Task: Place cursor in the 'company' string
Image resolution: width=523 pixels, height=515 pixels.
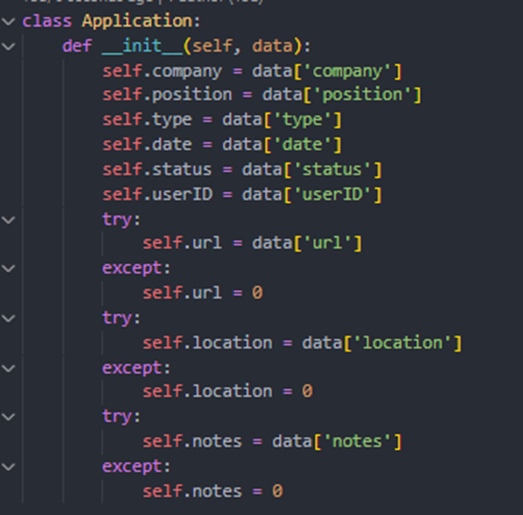Action: point(348,71)
